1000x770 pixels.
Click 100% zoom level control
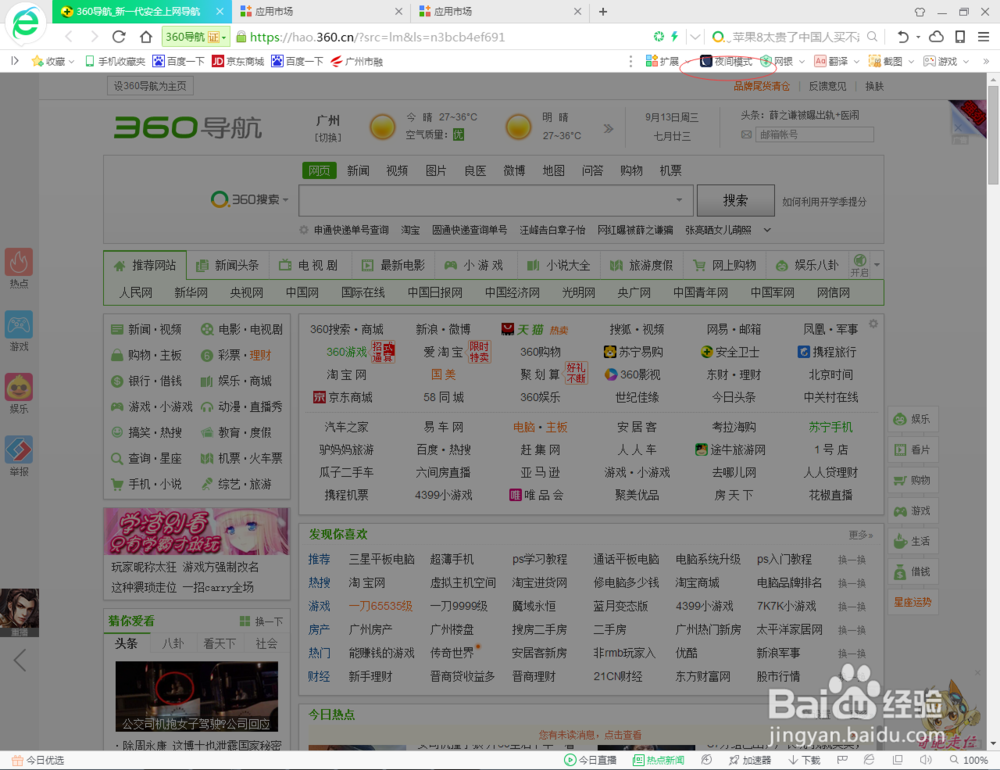pos(969,760)
